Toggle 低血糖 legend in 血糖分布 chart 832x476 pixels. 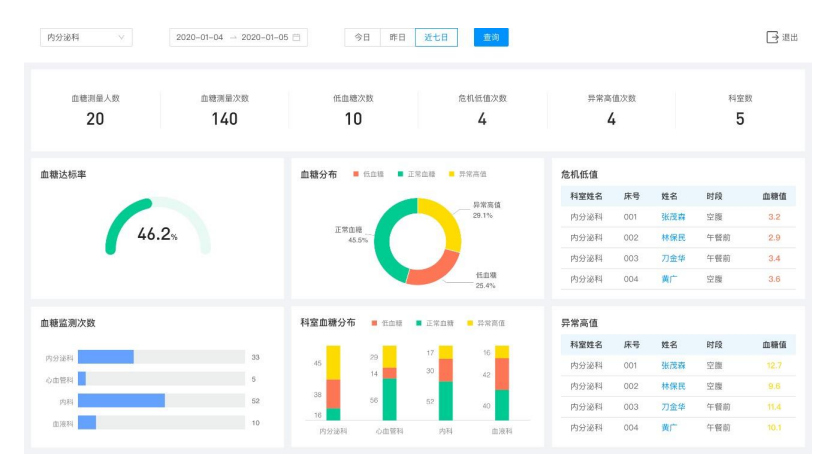point(368,174)
